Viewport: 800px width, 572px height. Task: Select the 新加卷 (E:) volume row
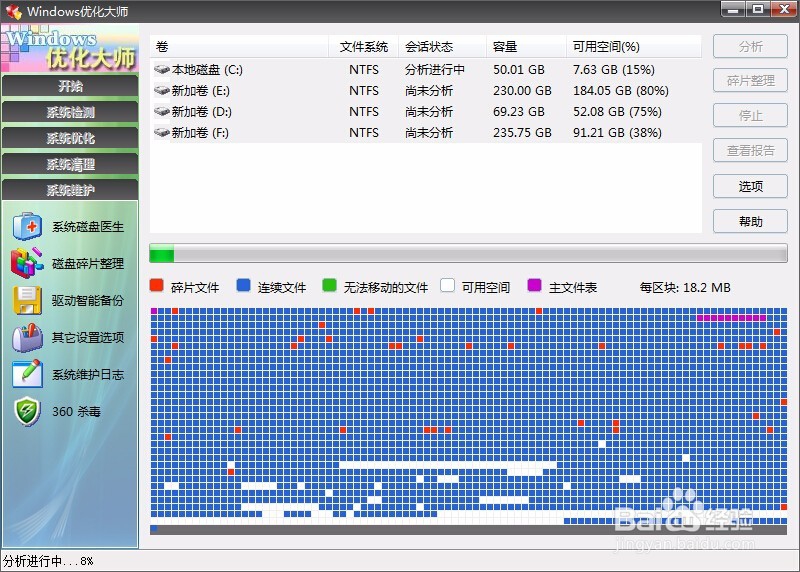(x=426, y=90)
